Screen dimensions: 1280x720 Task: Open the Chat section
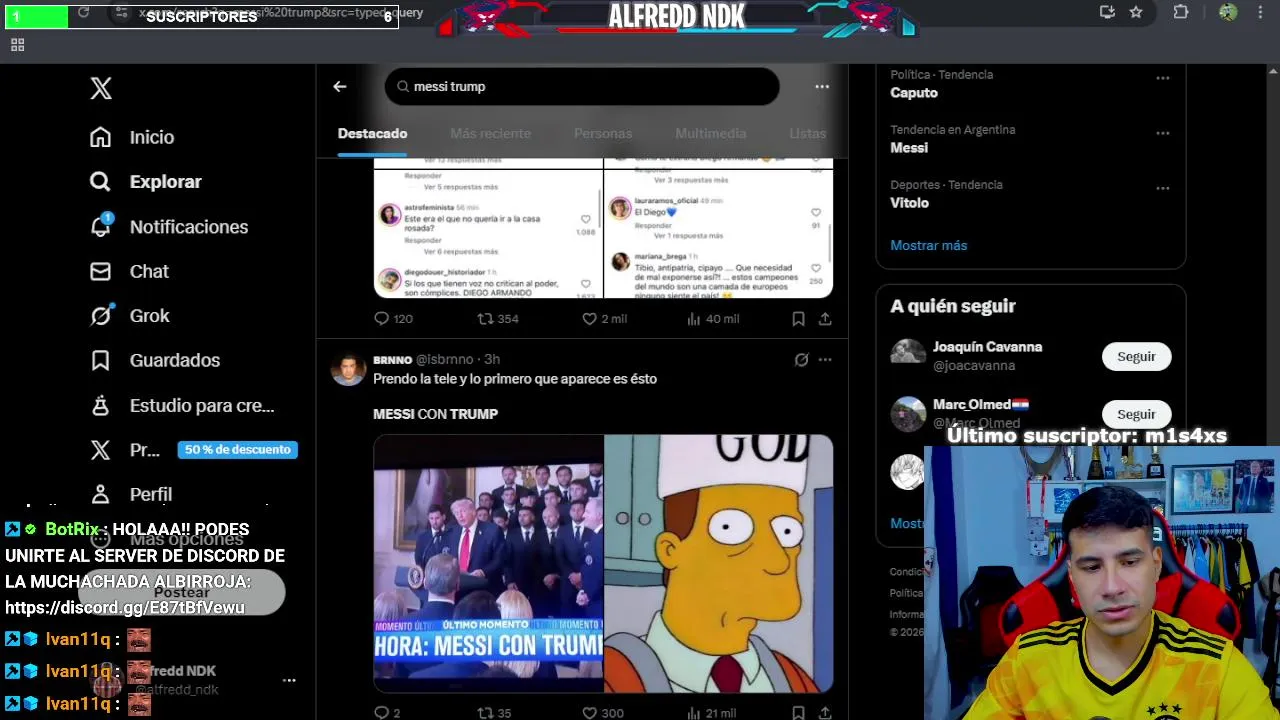[x=129, y=271]
